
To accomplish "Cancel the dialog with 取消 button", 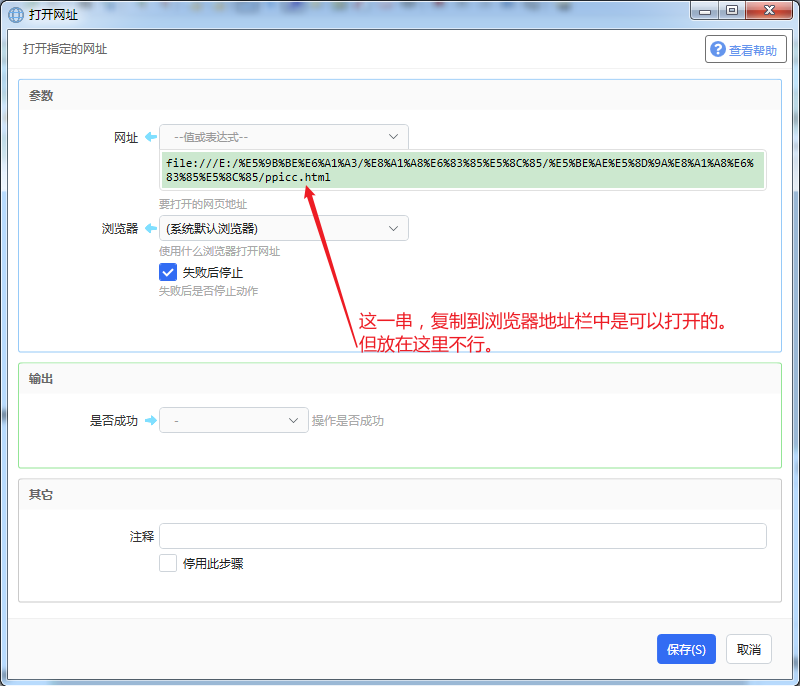I will (x=748, y=649).
